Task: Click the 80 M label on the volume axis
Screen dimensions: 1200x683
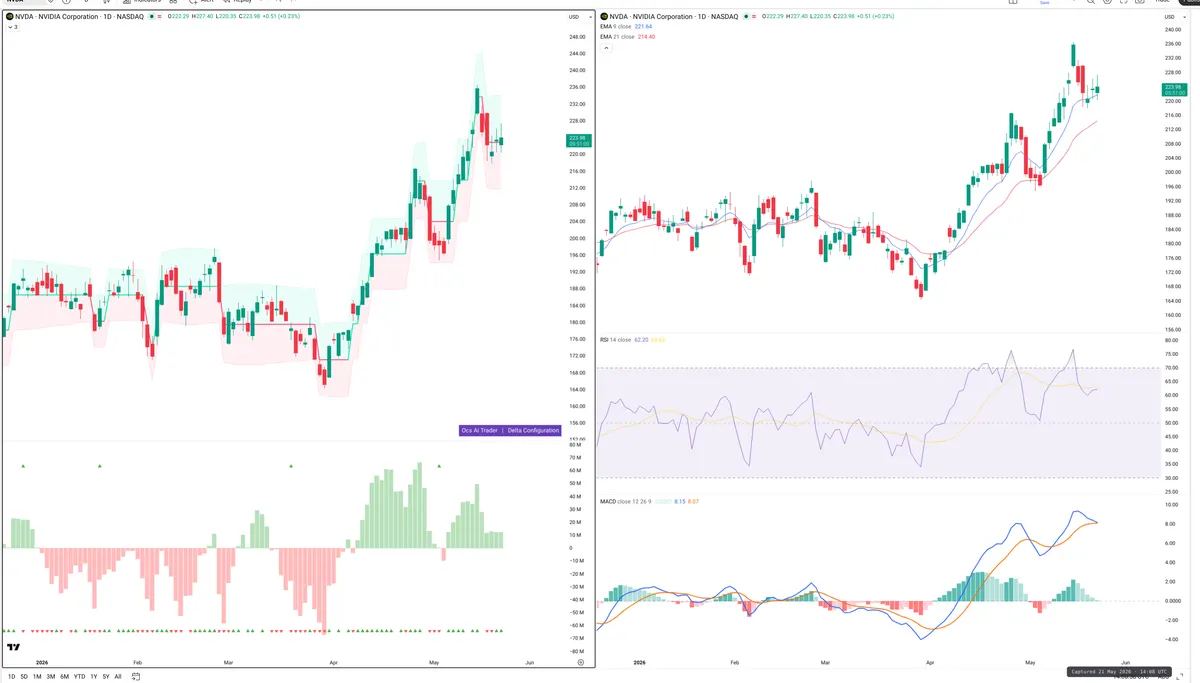Action: click(x=575, y=444)
